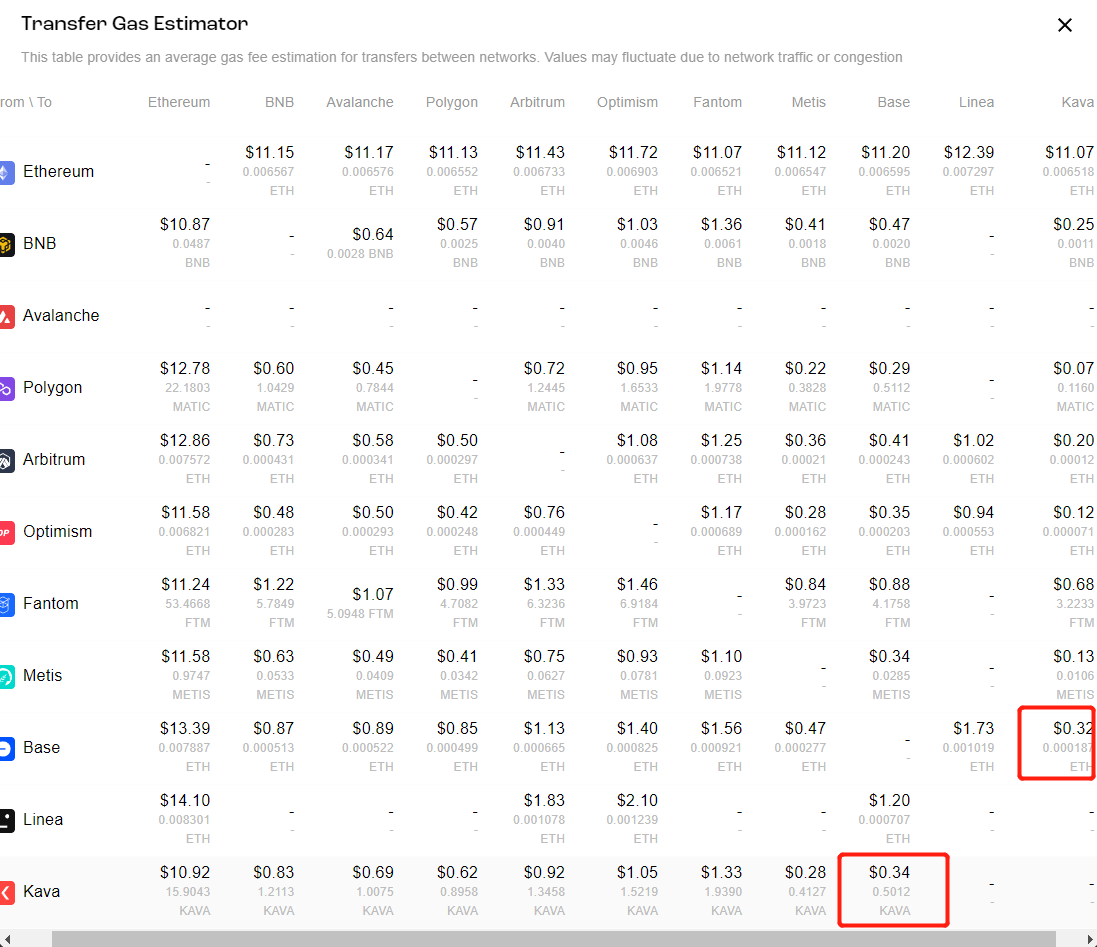Click the $0.34 Kava to Base fee
Screen dimensions: 1097x947
(889, 873)
